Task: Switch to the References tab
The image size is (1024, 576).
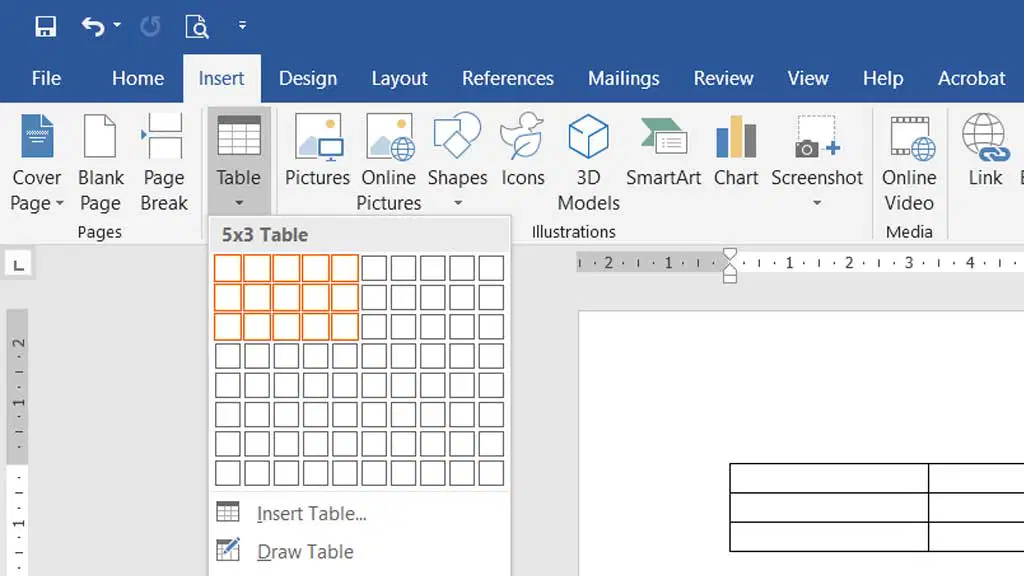Action: click(507, 78)
